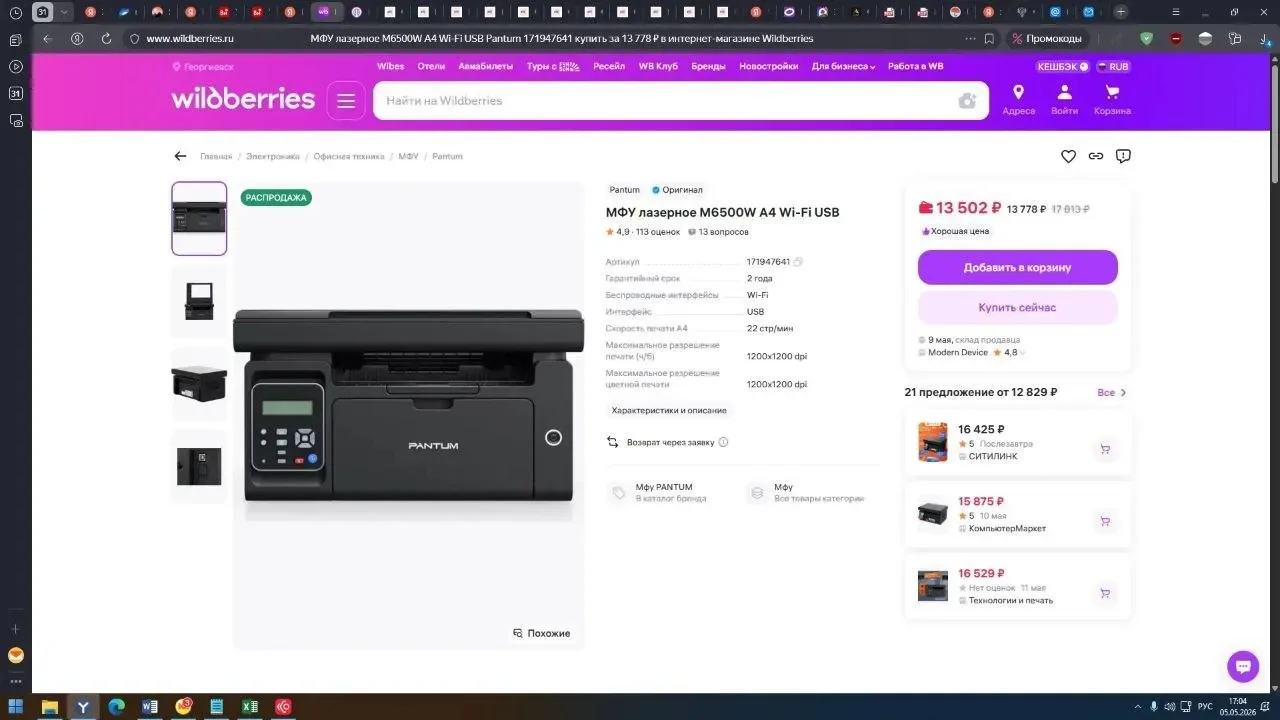
Task: Select the fourth product thumbnail image
Action: (x=199, y=466)
